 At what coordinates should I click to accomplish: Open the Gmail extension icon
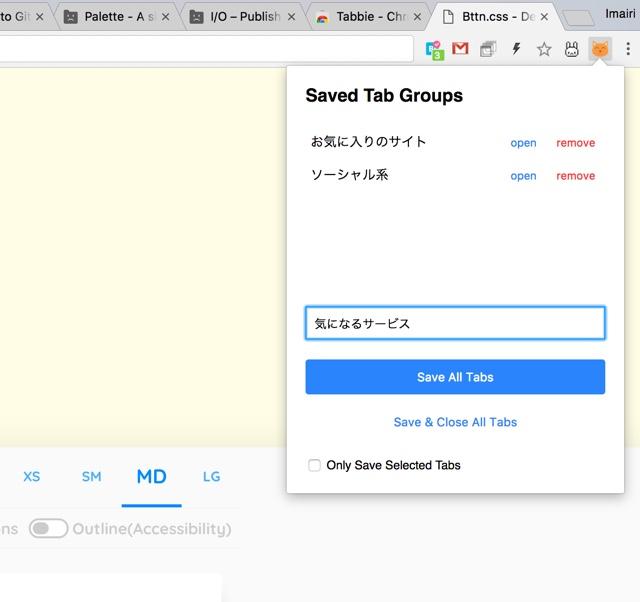pos(460,49)
